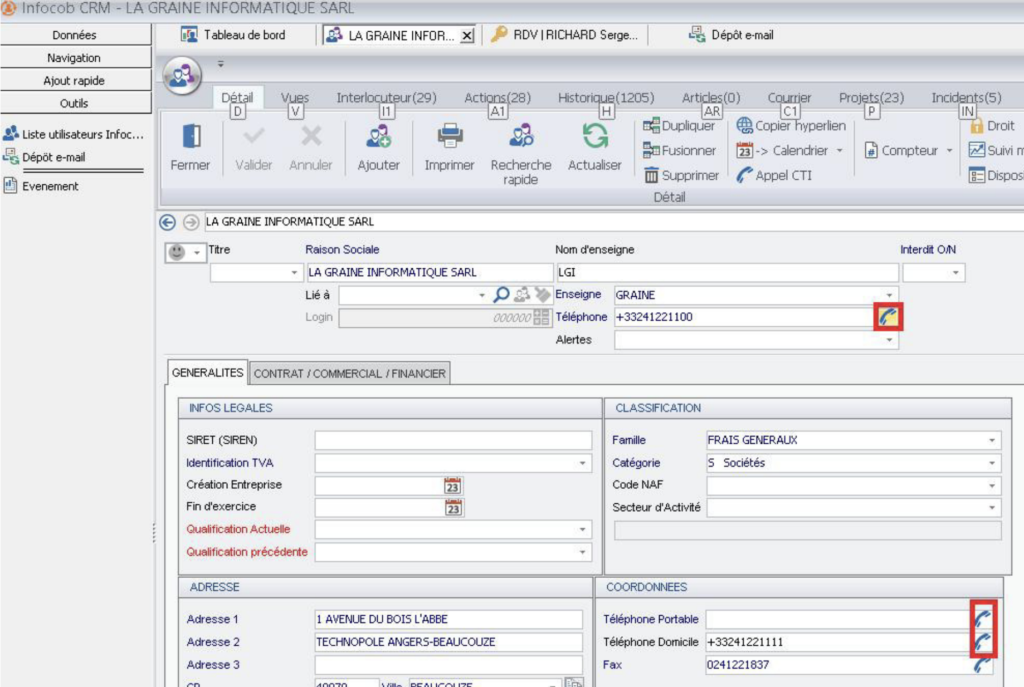Go forward with the right arrow navigation icon
1024x687 pixels.
pos(191,223)
